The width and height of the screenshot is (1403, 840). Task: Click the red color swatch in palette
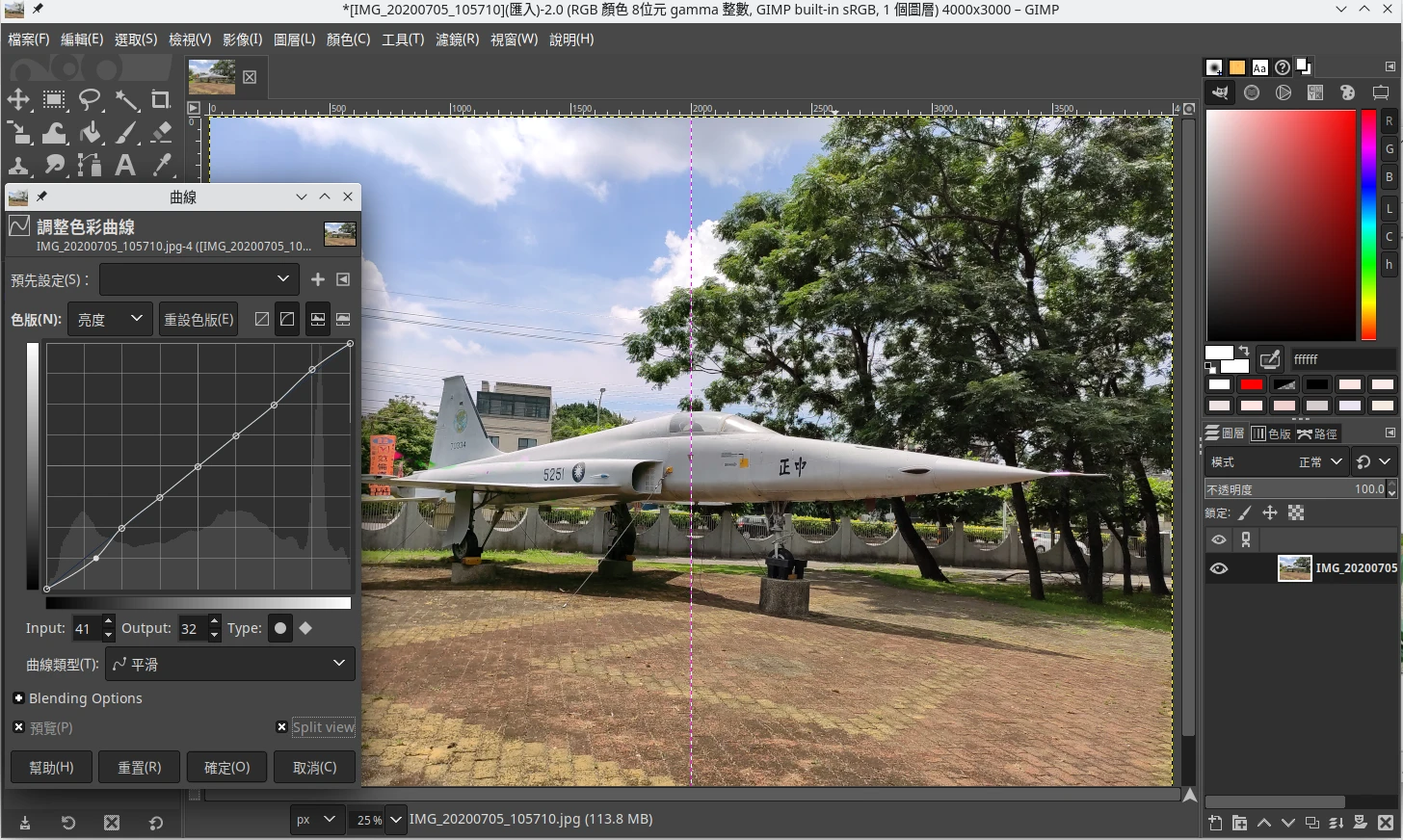click(x=1252, y=384)
